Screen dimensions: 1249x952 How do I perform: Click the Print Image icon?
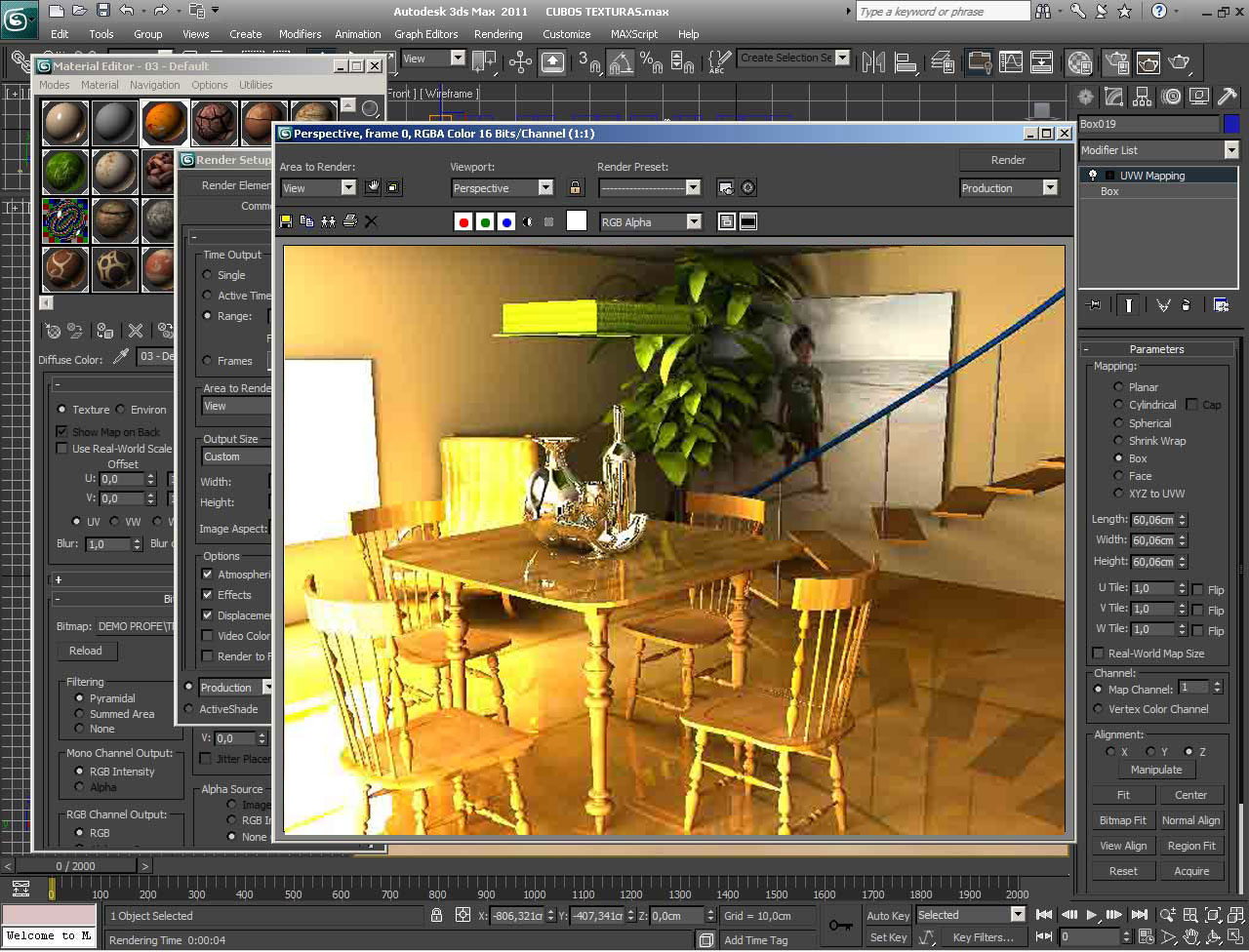click(x=349, y=221)
